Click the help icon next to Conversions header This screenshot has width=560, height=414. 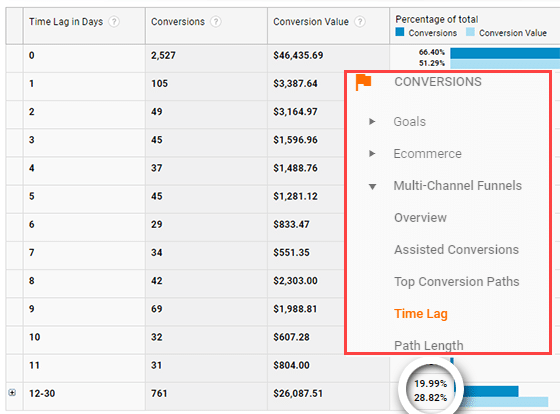tap(216, 22)
